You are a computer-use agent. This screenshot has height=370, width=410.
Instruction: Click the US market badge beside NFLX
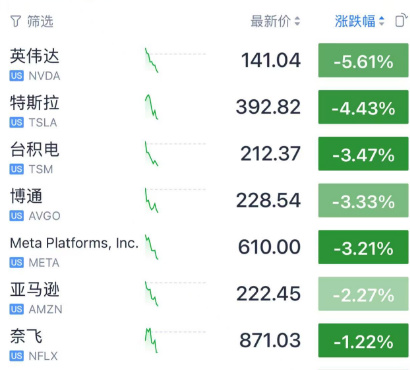[x=16, y=356]
